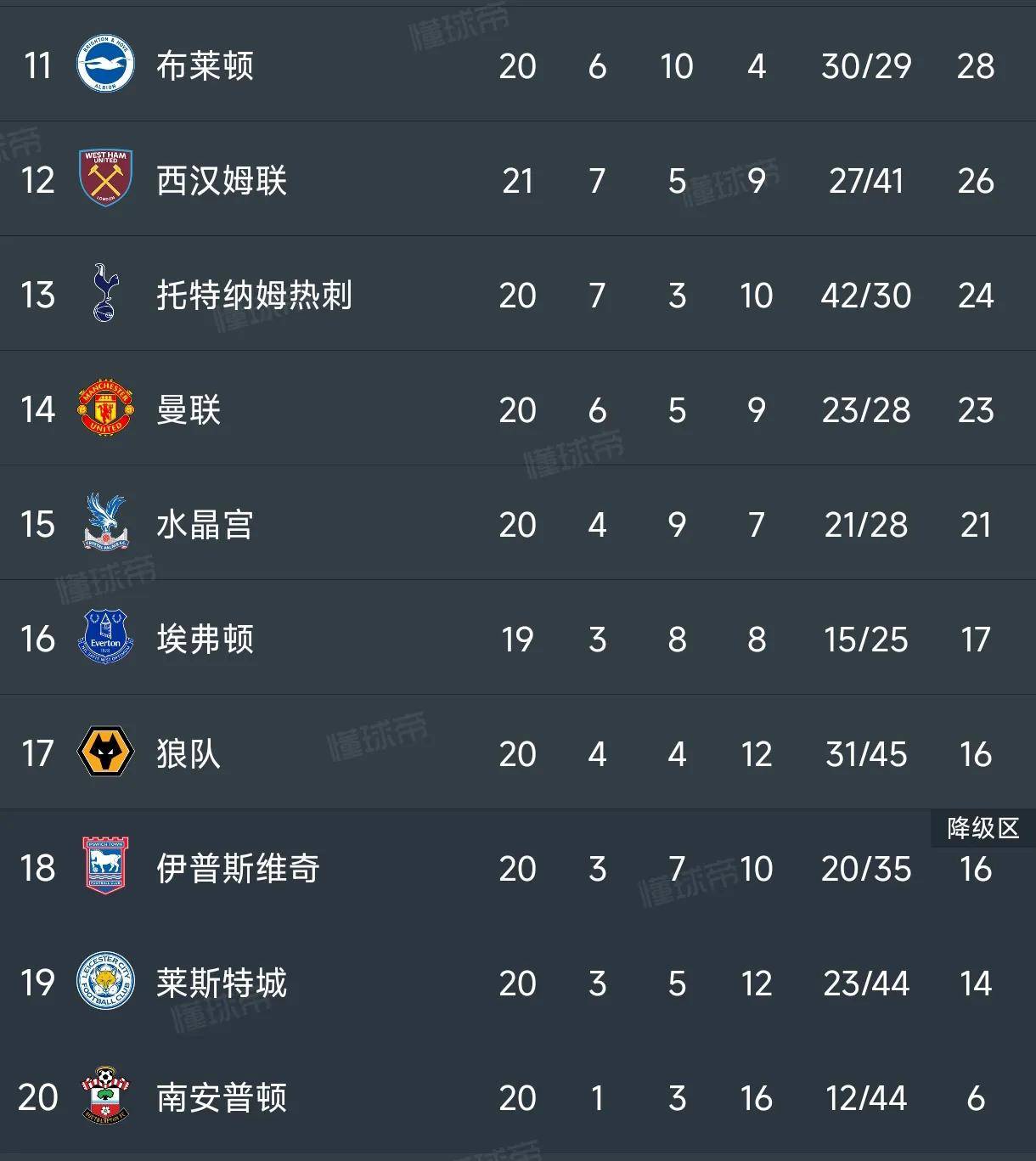1036x1161 pixels.
Task: Open team page for 布莱顿
Action: [x=205, y=65]
